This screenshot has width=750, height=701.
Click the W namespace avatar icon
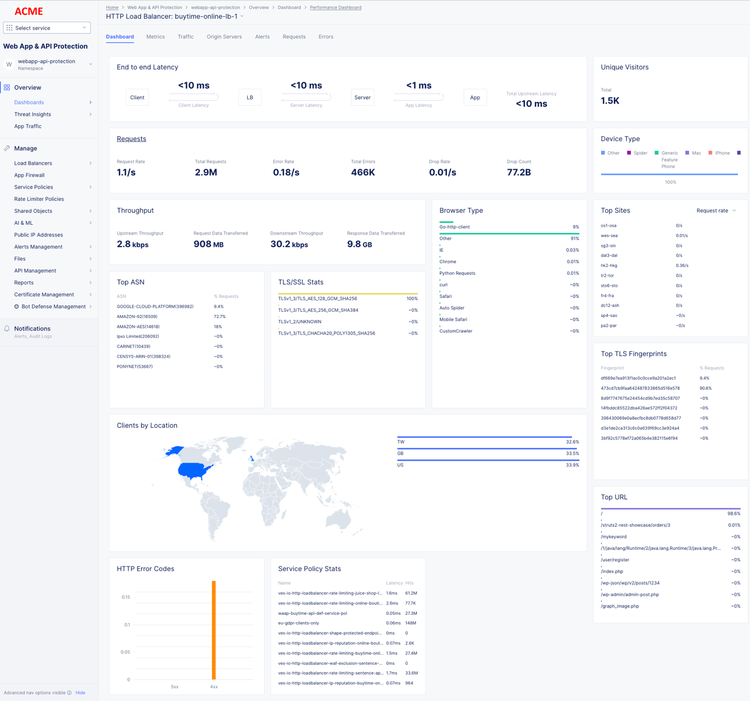click(9, 64)
